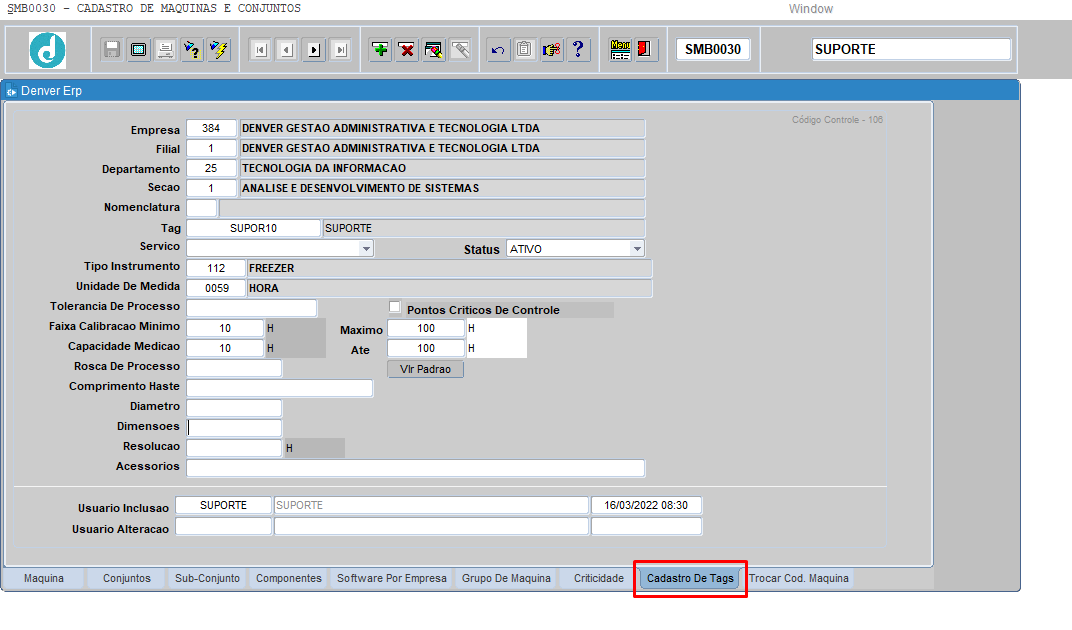
Task: Open the Sub-Conjunto tab
Action: coord(207,578)
